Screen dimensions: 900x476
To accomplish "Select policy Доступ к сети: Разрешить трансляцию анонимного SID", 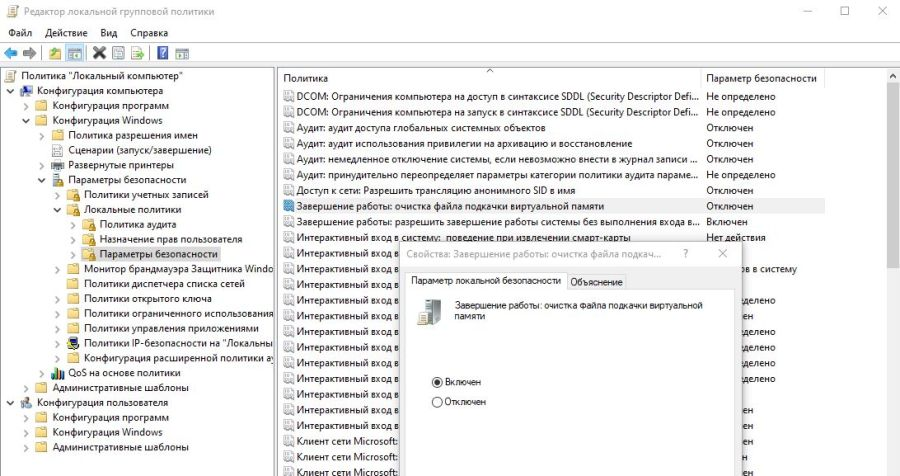I will (x=436, y=191).
